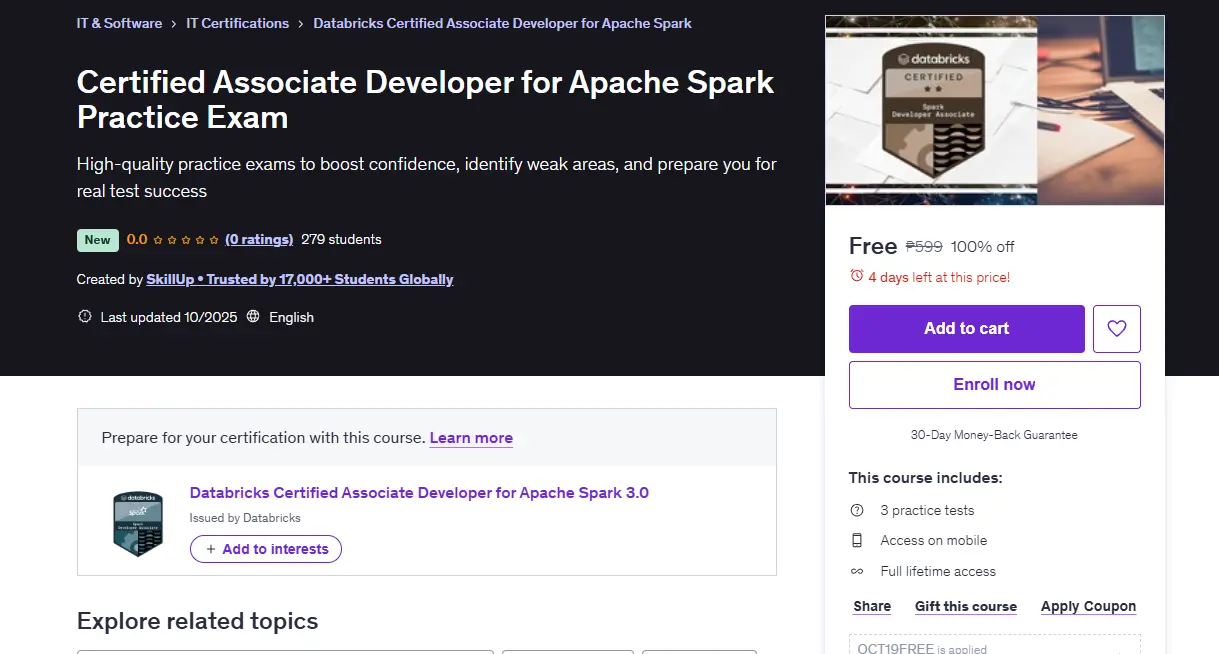Click the 3 practice tests text
Image resolution: width=1219 pixels, height=654 pixels.
(927, 510)
